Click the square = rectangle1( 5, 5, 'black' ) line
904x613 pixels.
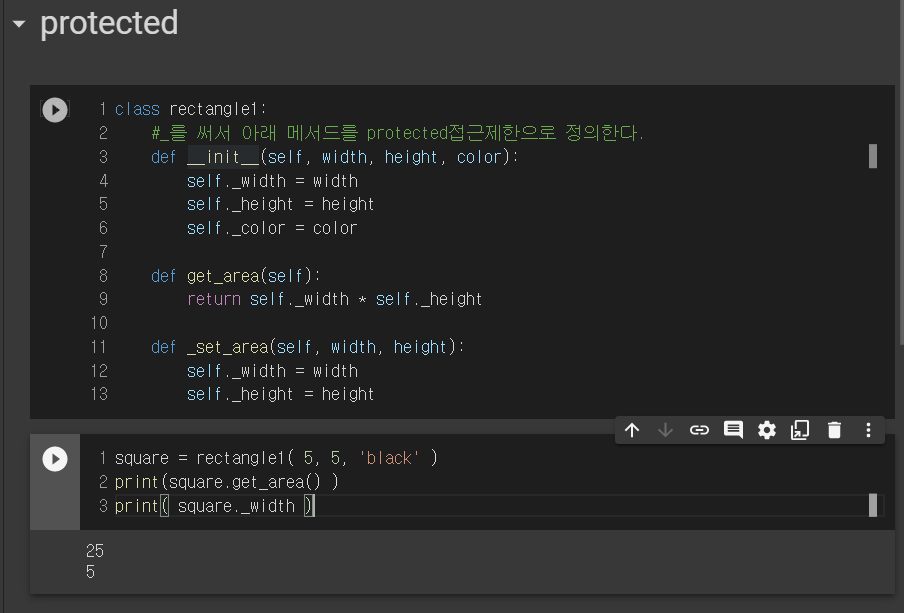[276, 458]
